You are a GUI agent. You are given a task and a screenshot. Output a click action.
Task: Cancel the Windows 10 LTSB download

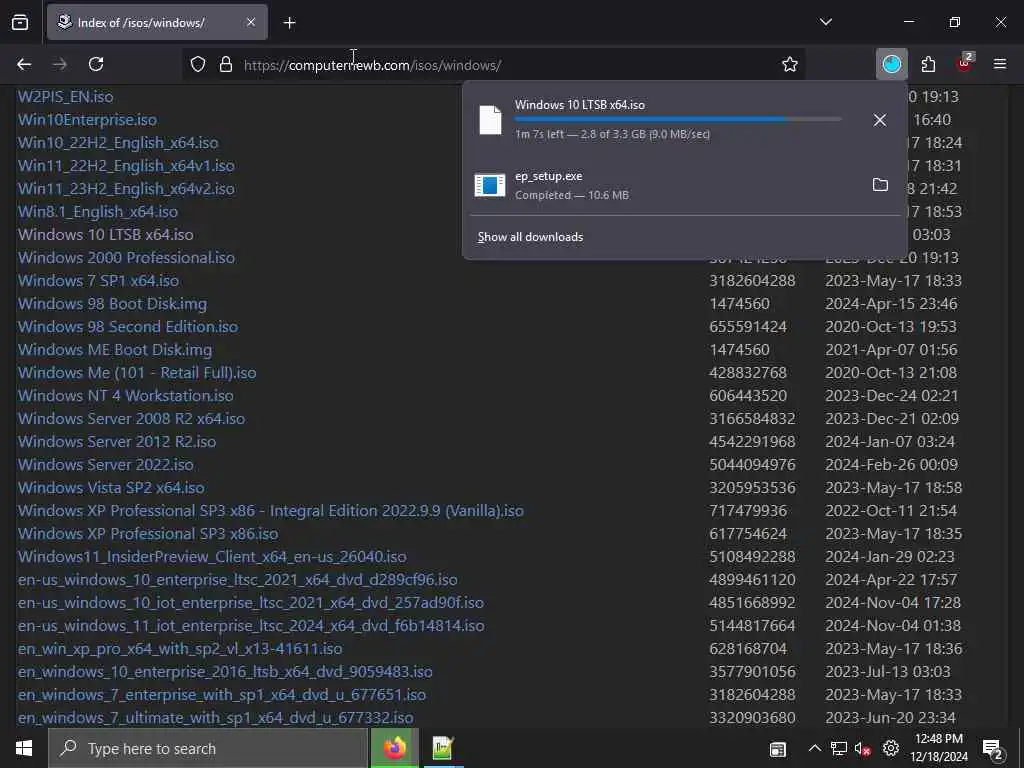point(880,120)
